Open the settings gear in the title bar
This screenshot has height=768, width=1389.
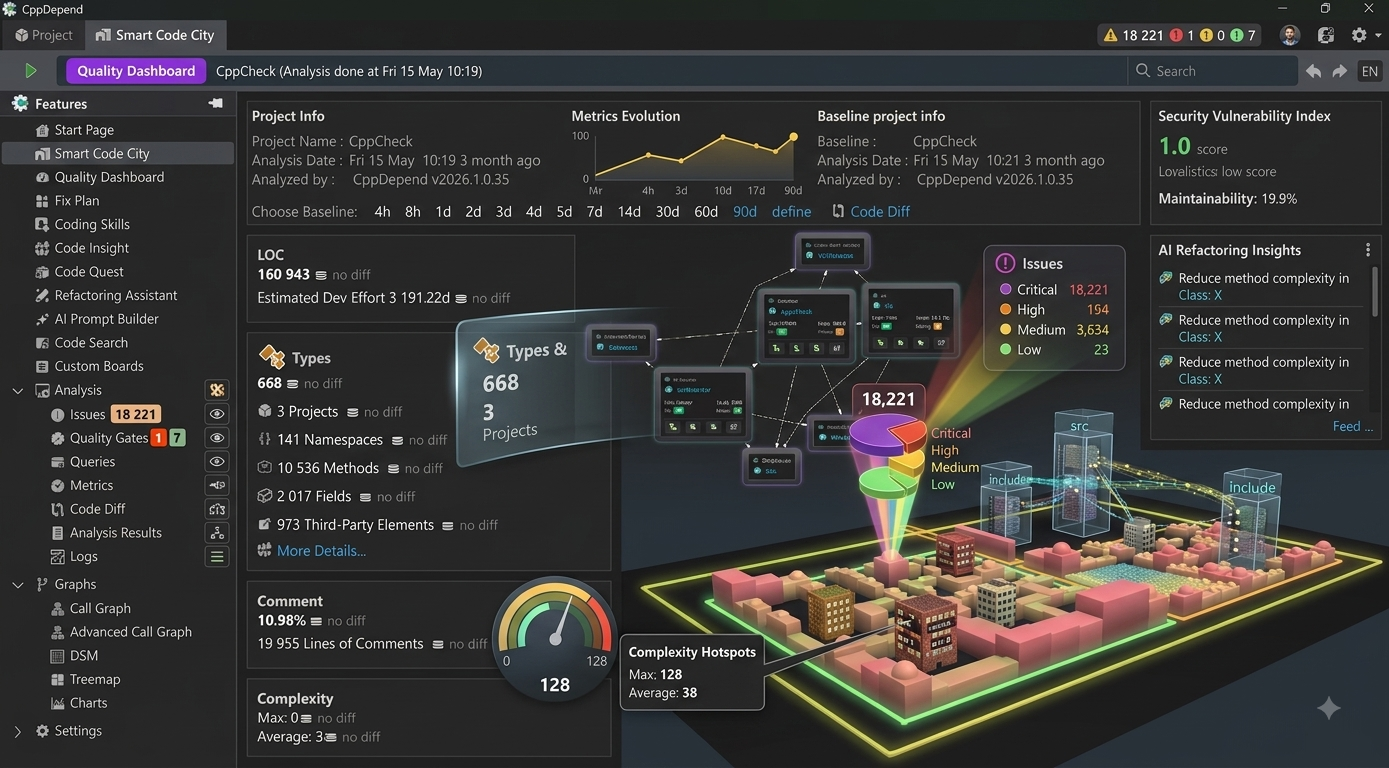click(x=1359, y=35)
